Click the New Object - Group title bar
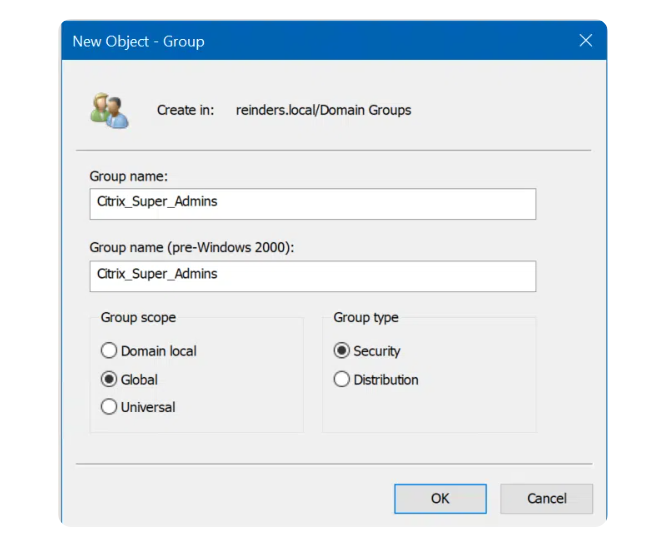 (300, 41)
